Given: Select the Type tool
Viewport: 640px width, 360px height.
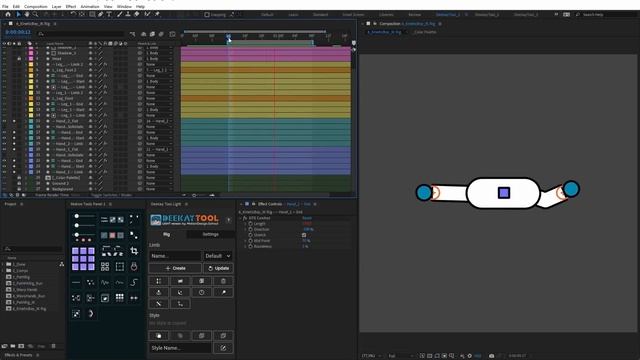Looking at the screenshot, I should click(109, 14).
